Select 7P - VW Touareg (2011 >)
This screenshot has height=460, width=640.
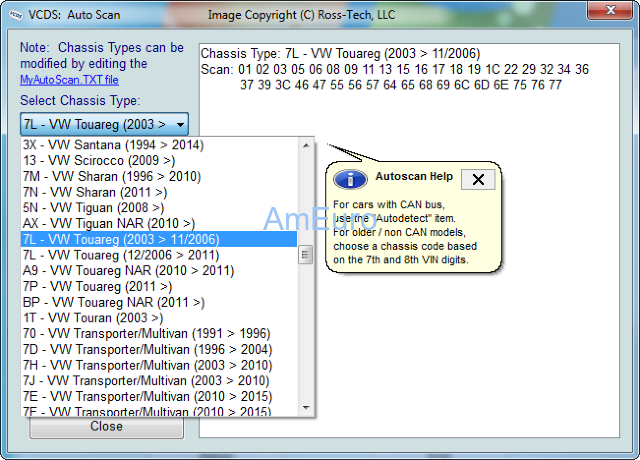(x=159, y=287)
